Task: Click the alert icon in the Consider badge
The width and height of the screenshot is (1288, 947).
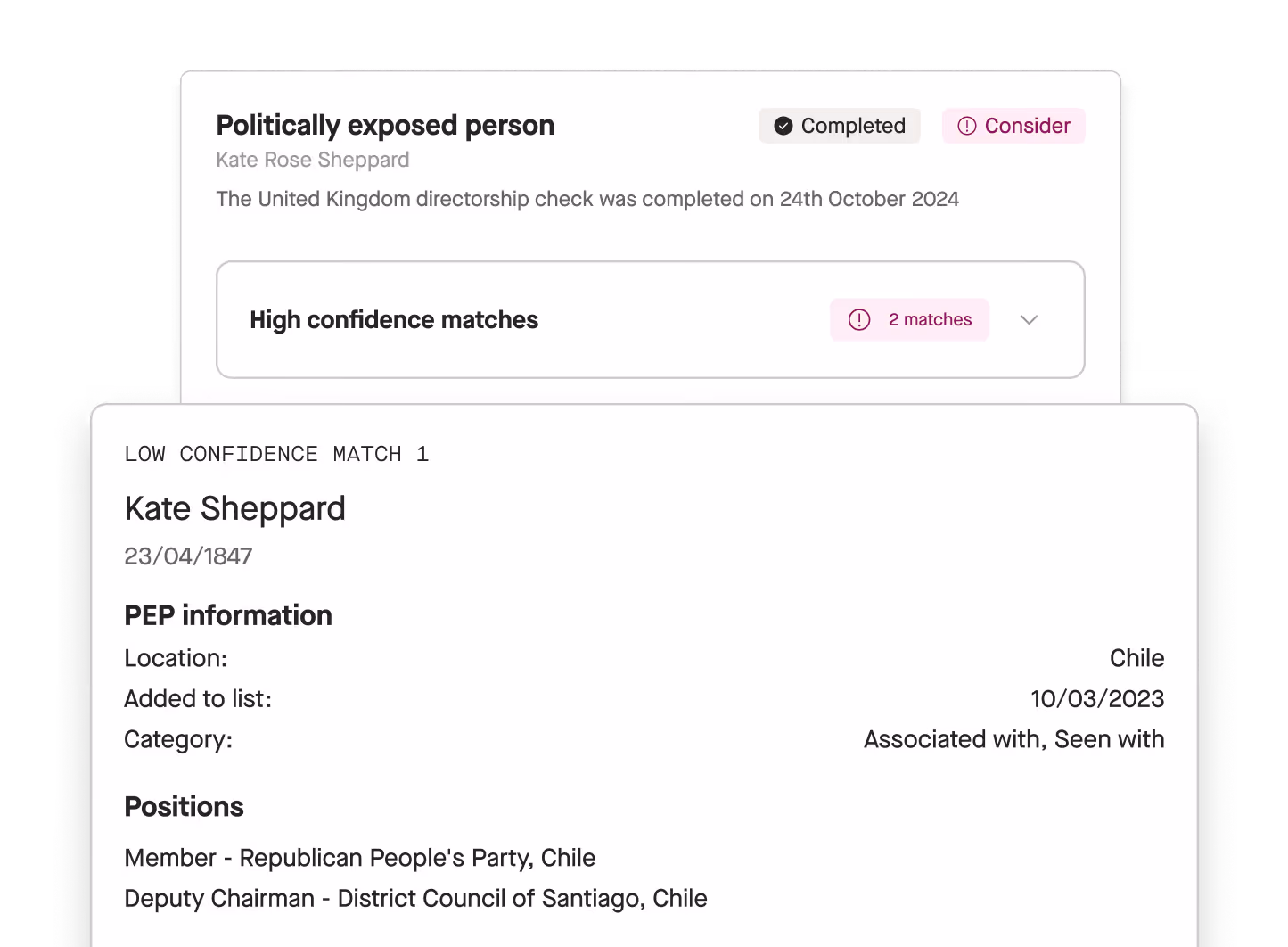Action: [x=966, y=126]
